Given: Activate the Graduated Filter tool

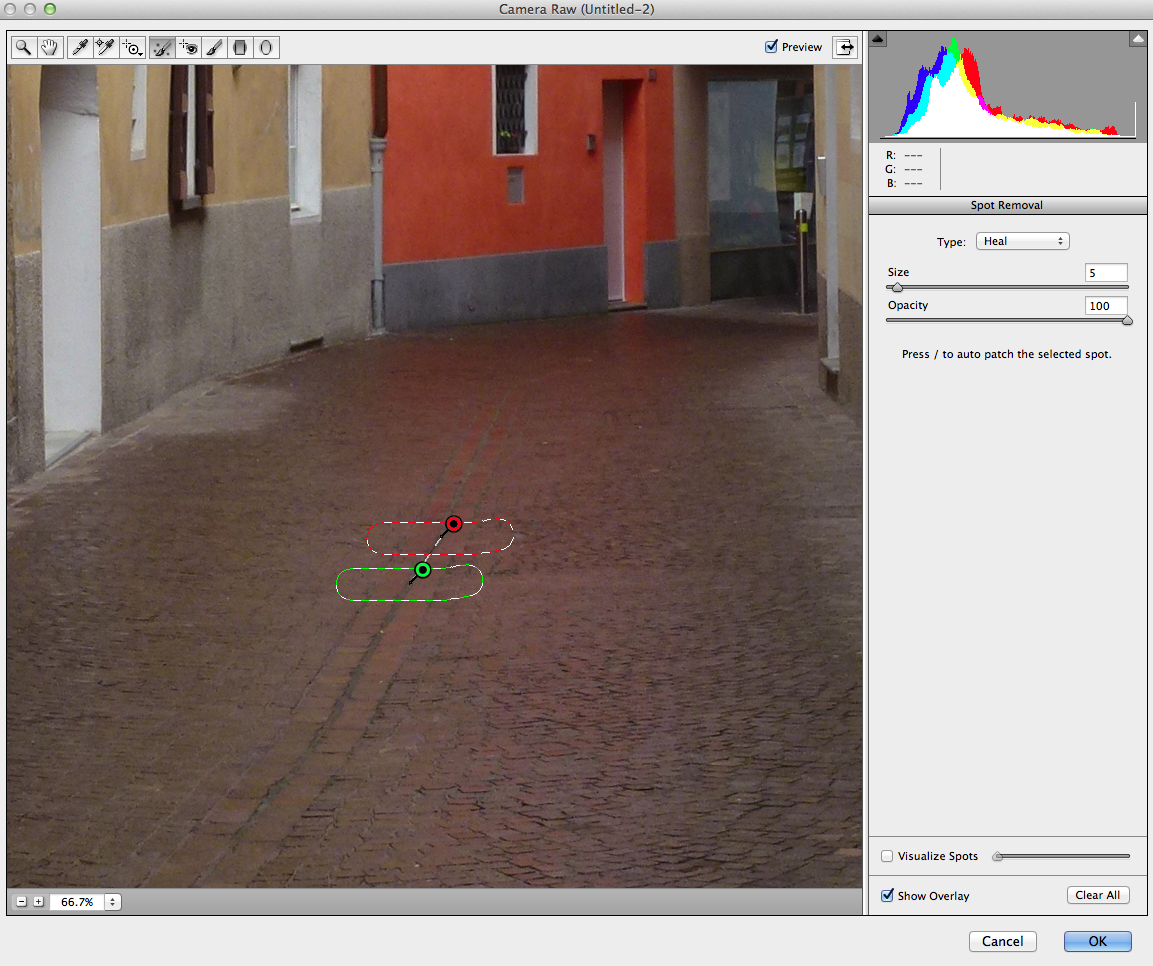Looking at the screenshot, I should pos(240,48).
